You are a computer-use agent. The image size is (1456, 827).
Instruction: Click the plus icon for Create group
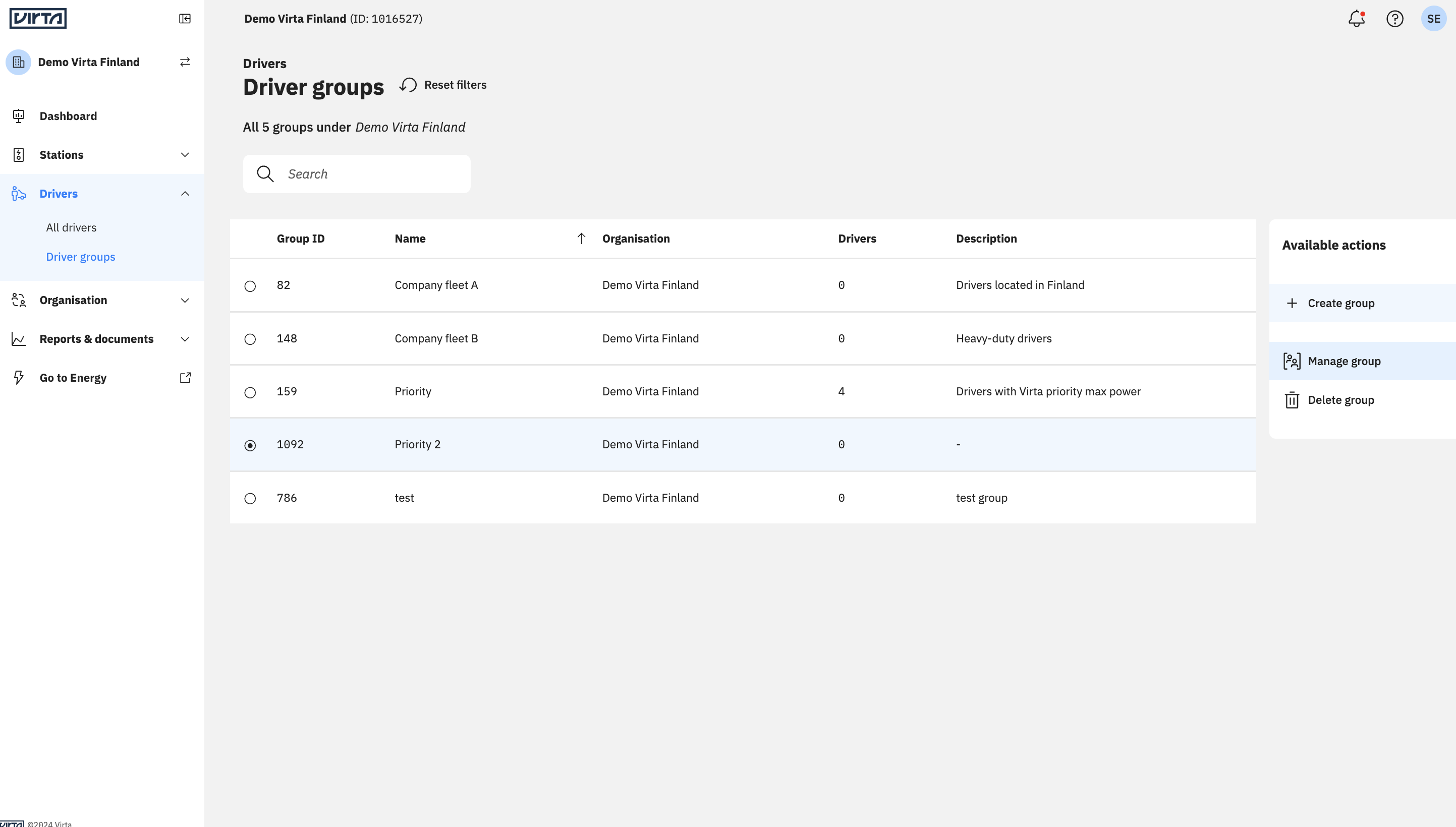[x=1292, y=303]
